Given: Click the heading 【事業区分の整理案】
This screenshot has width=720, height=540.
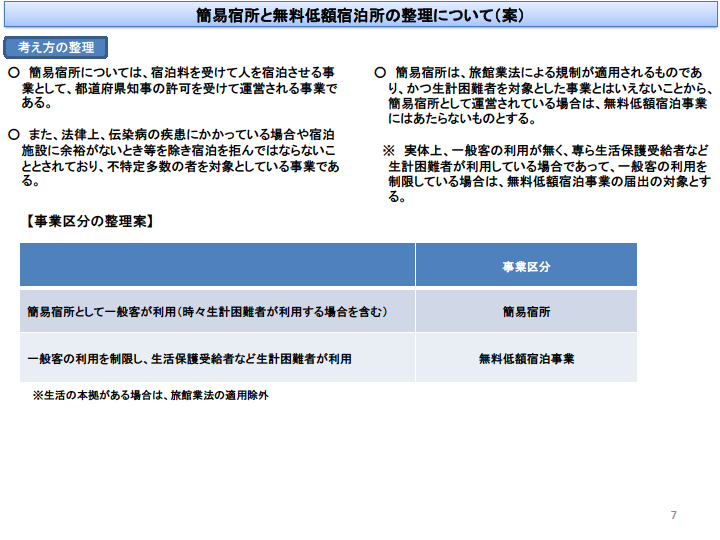Looking at the screenshot, I should (x=90, y=221).
